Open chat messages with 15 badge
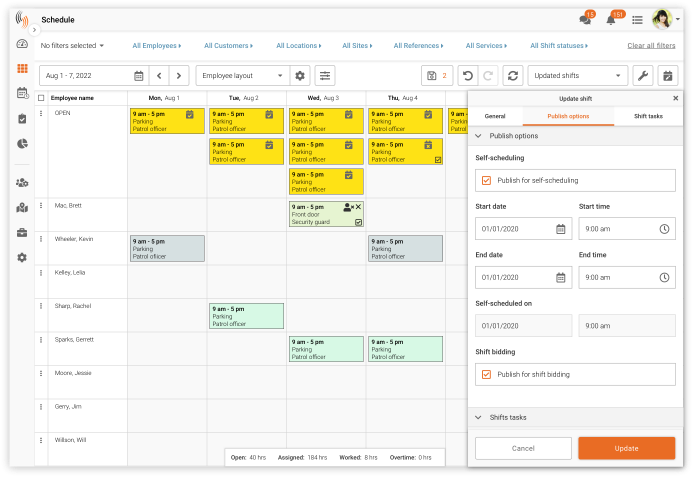Viewport: 693px width, 477px height. tap(586, 19)
